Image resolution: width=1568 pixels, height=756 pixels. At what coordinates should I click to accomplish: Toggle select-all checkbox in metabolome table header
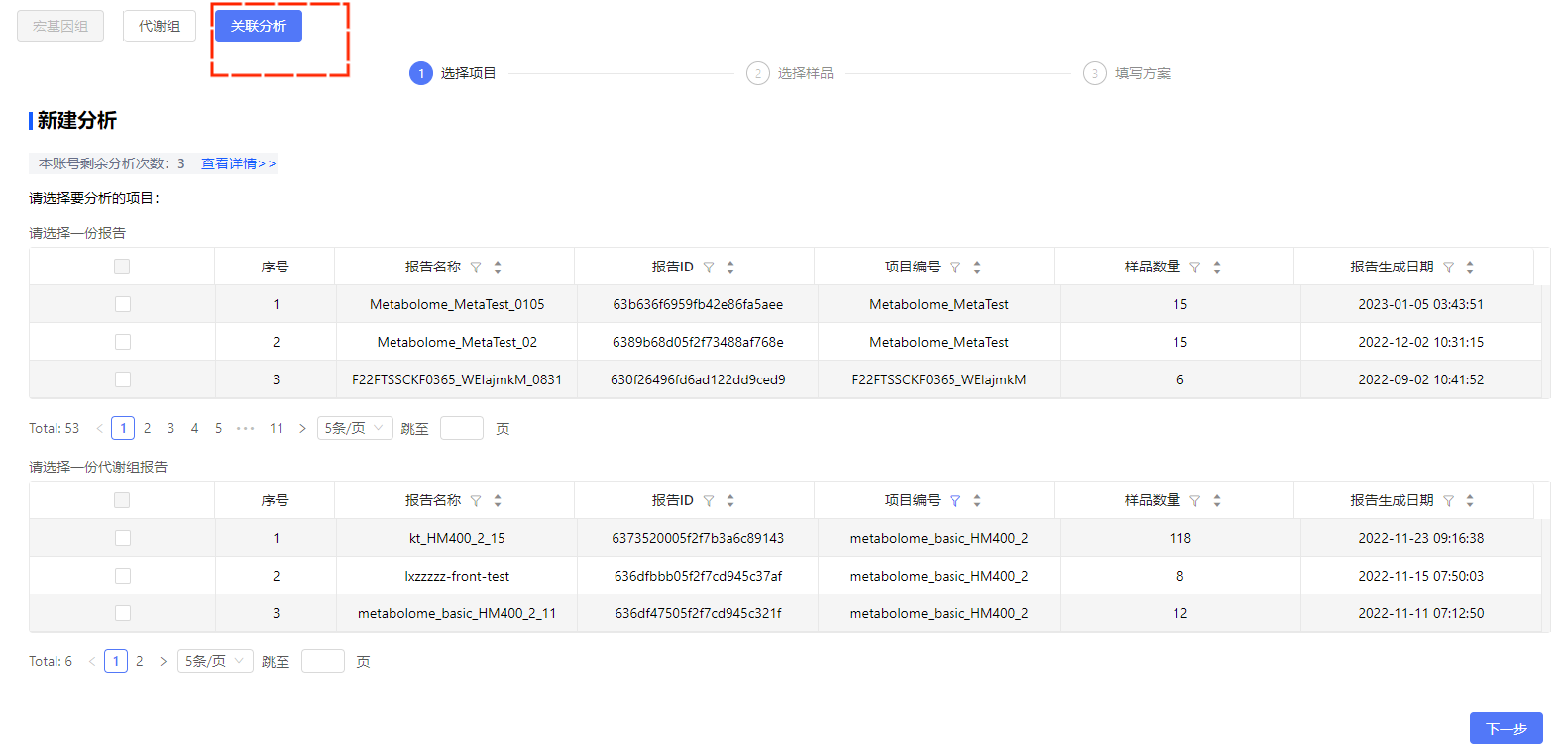point(122,500)
